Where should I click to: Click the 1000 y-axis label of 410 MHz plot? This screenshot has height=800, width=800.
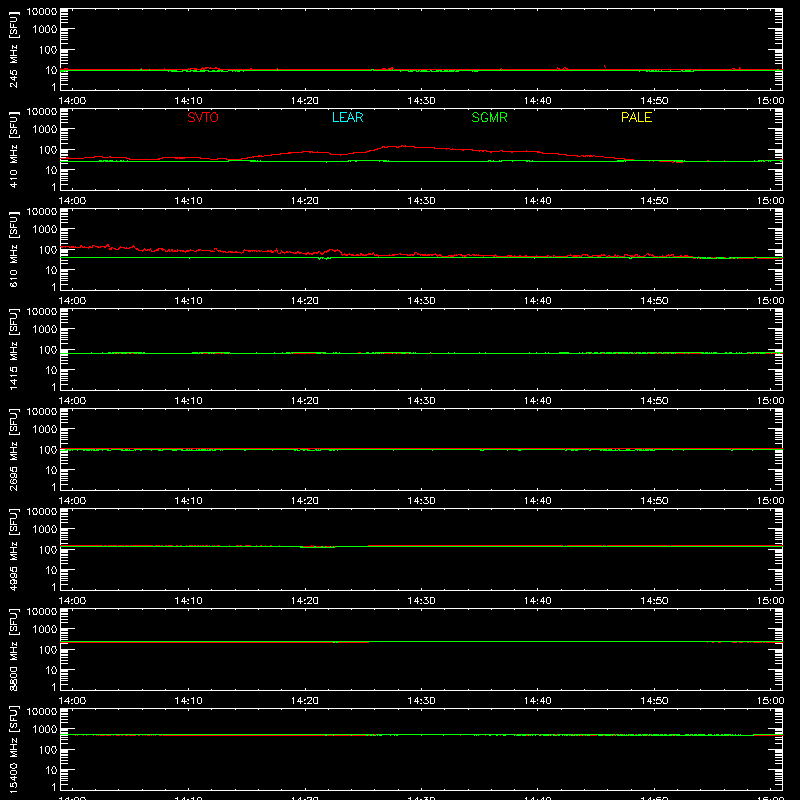coord(45,130)
